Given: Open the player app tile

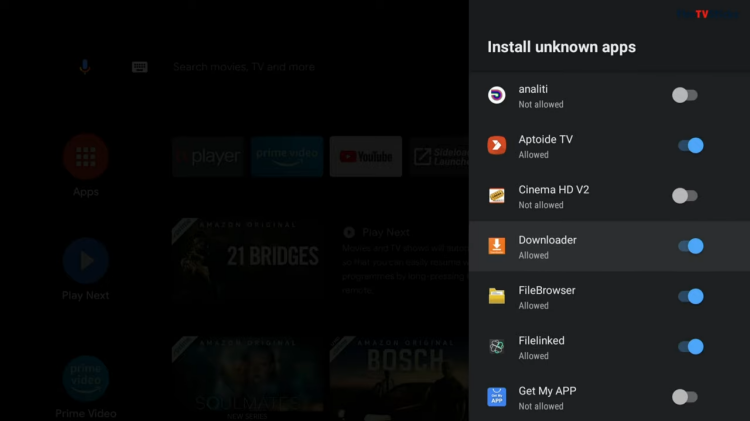Looking at the screenshot, I should coord(208,156).
